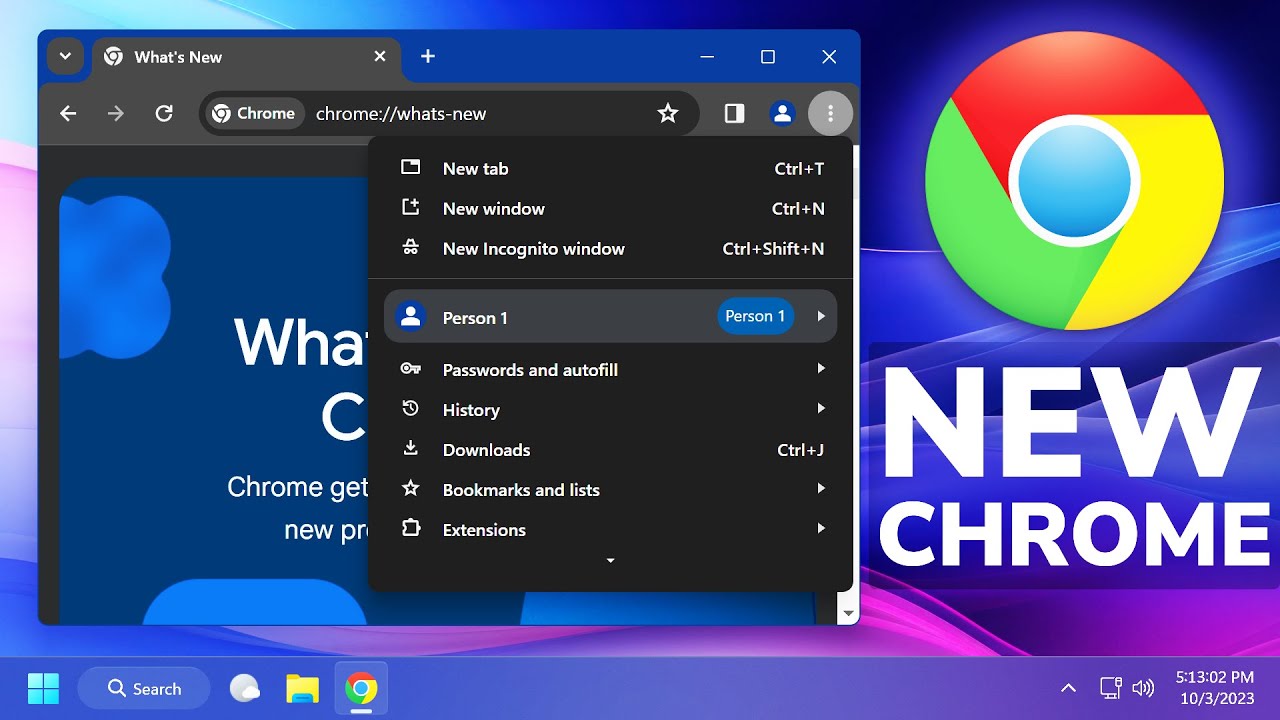This screenshot has height=720, width=1280.
Task: Click the New window menu icon
Action: pos(410,207)
